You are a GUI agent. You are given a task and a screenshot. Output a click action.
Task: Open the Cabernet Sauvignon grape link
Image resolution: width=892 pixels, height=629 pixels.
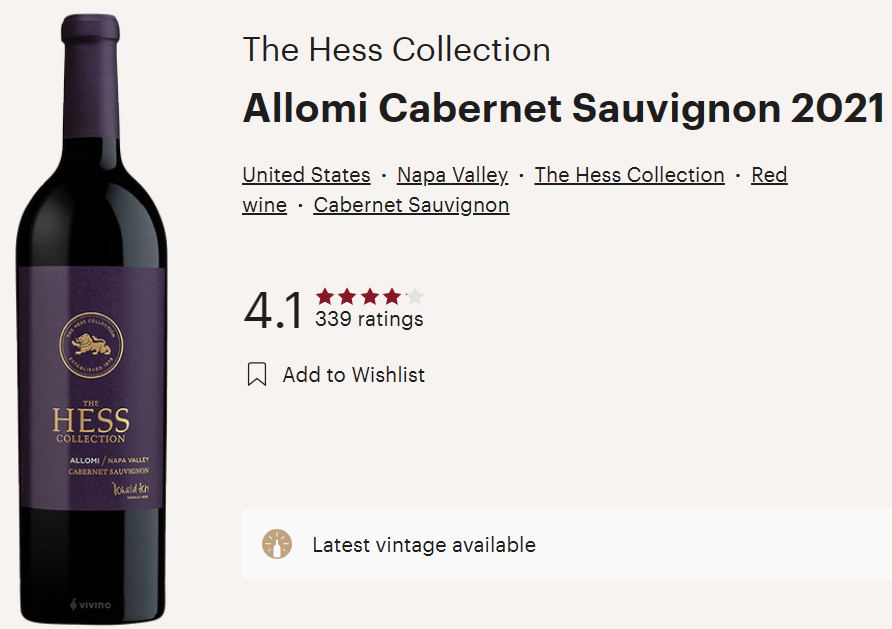[411, 205]
